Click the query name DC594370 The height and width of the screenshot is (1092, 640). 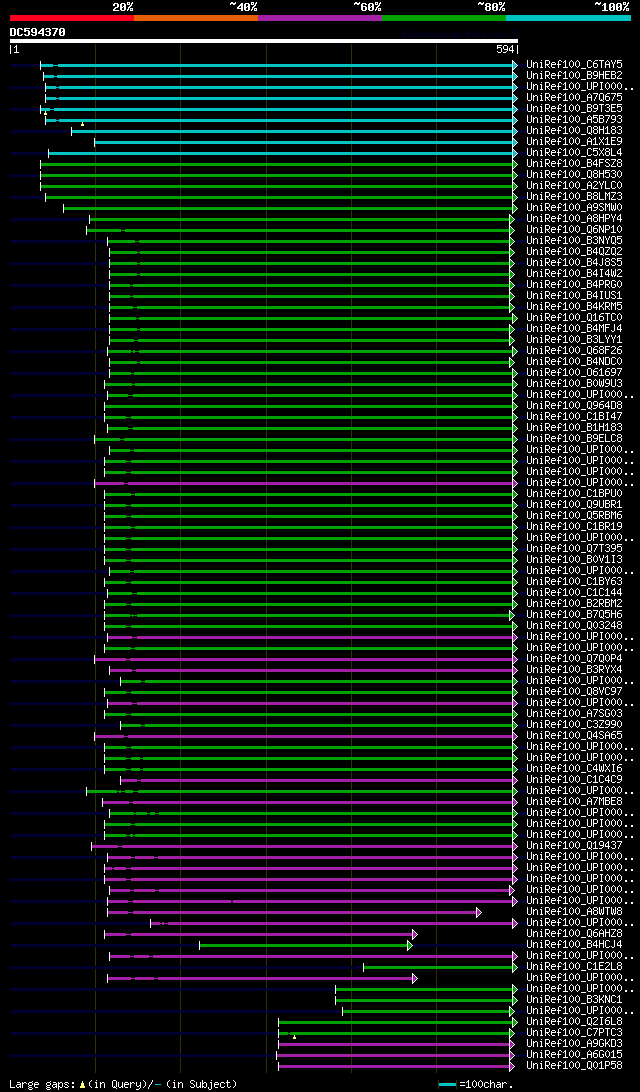pyautogui.click(x=38, y=32)
